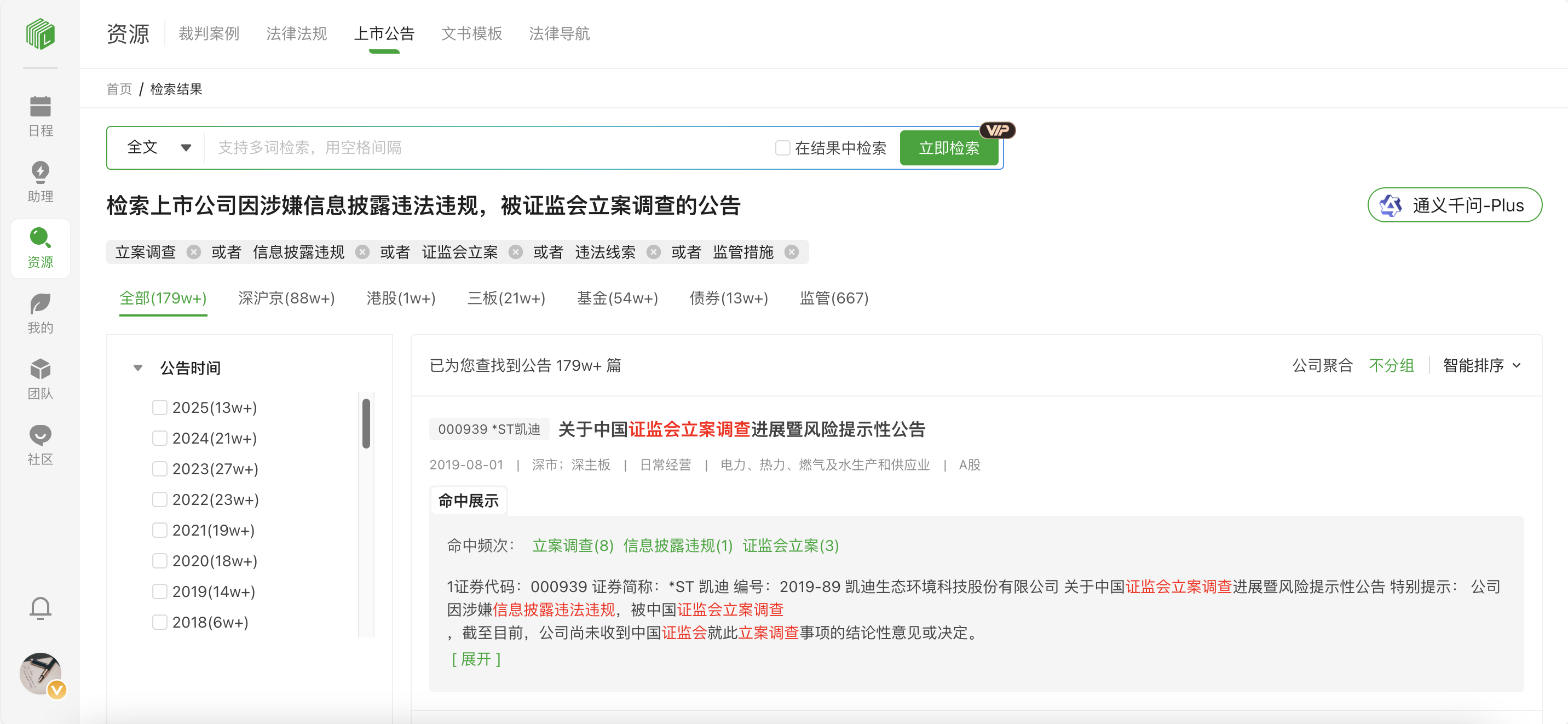The height and width of the screenshot is (724, 1568).
Task: Open the 全文 search scope dropdown
Action: pos(158,147)
